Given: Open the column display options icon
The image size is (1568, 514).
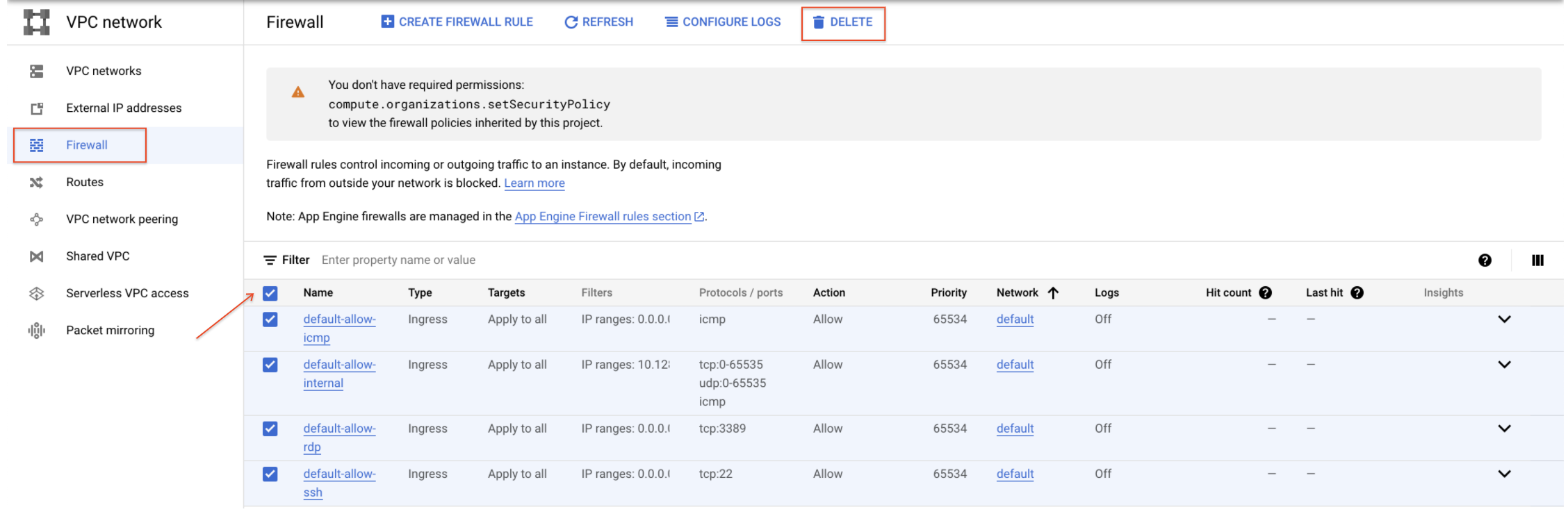Looking at the screenshot, I should [1537, 260].
